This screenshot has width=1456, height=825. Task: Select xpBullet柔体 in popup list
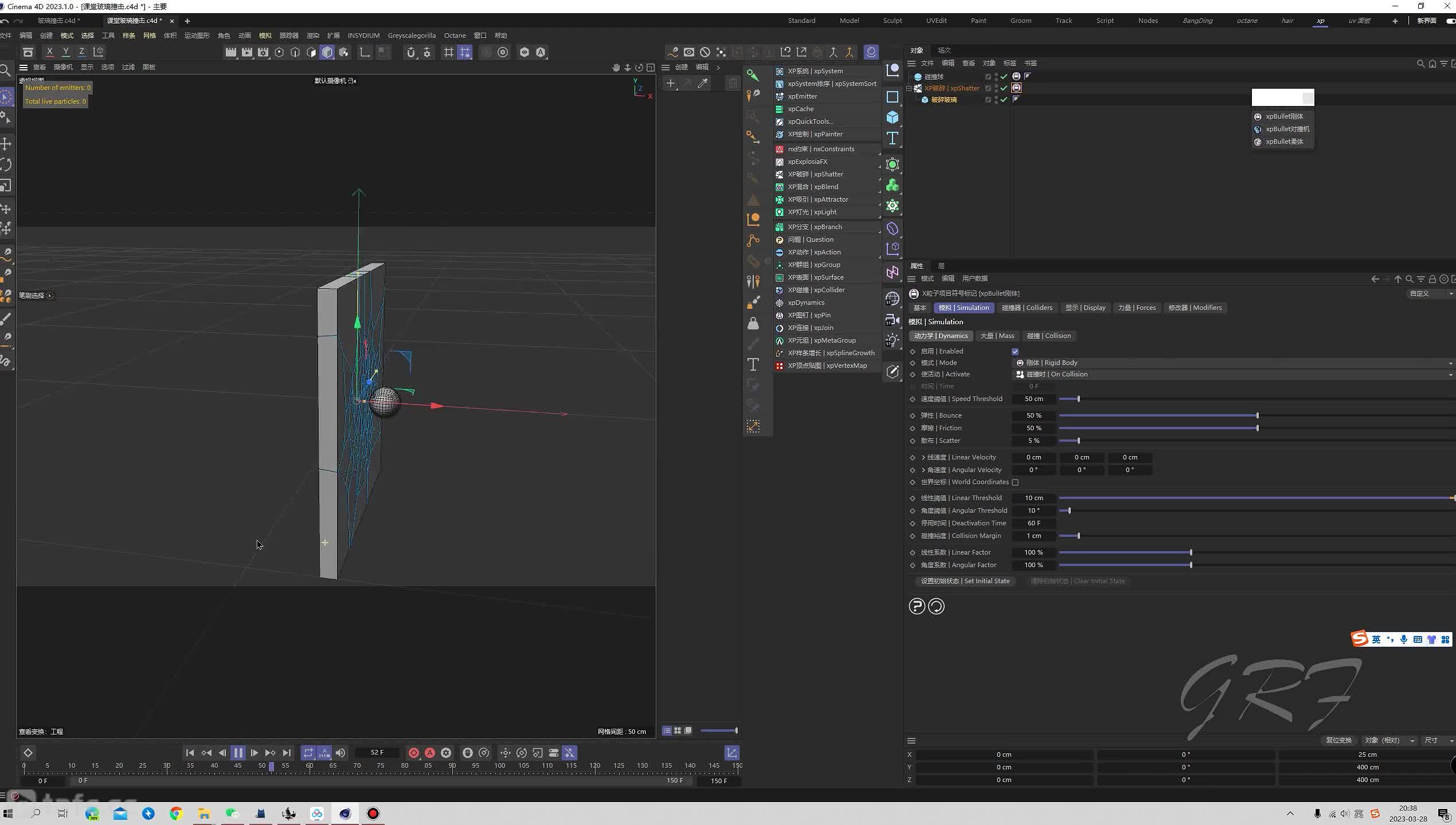(x=1283, y=142)
